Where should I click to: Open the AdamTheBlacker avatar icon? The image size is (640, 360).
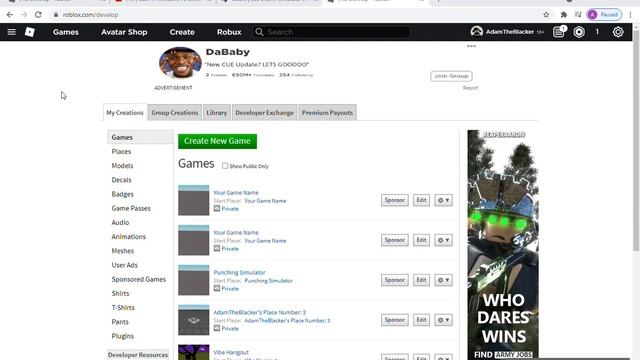coord(476,32)
